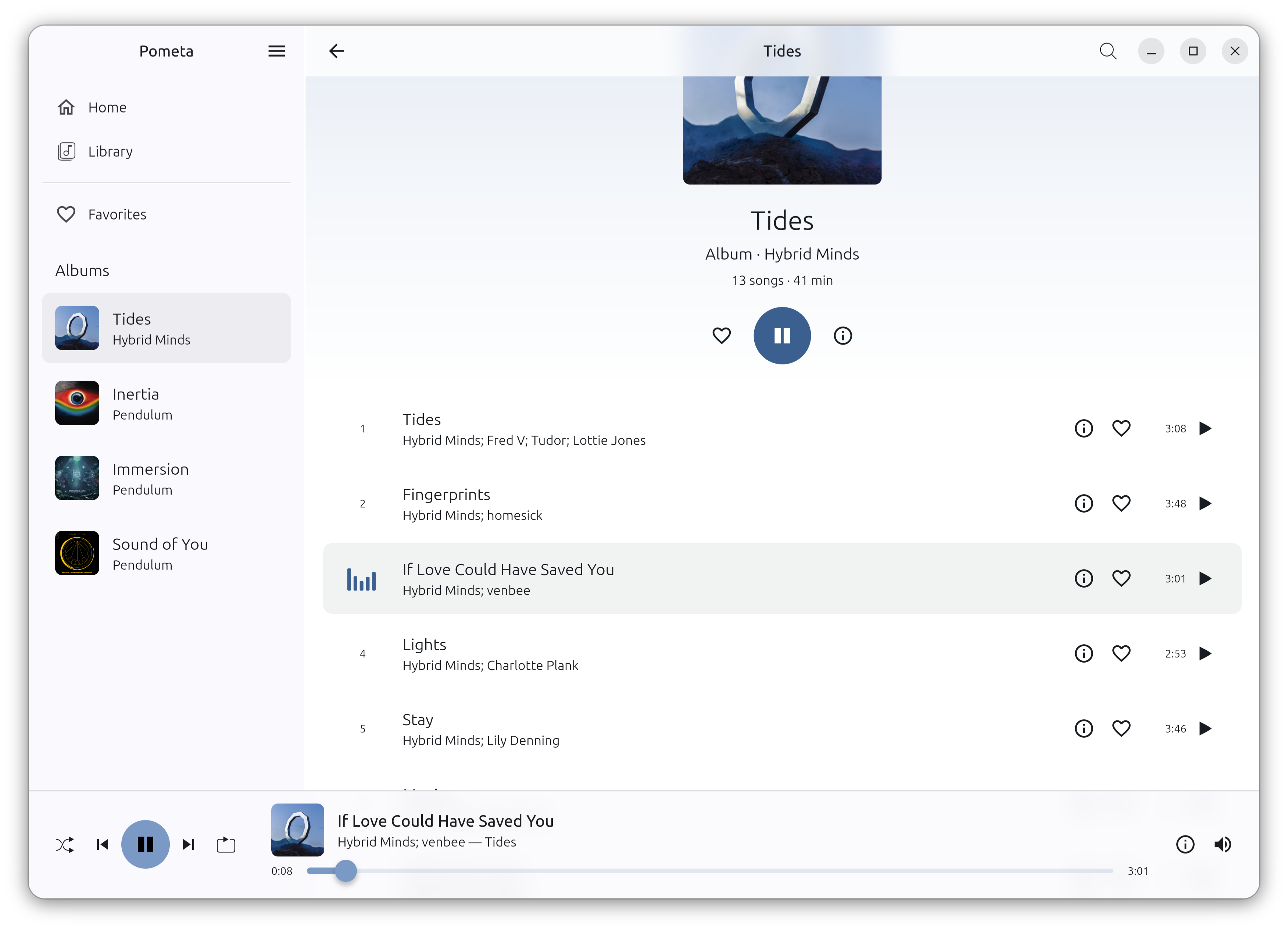
Task: Favorite the track Fingerprints
Action: click(1121, 503)
